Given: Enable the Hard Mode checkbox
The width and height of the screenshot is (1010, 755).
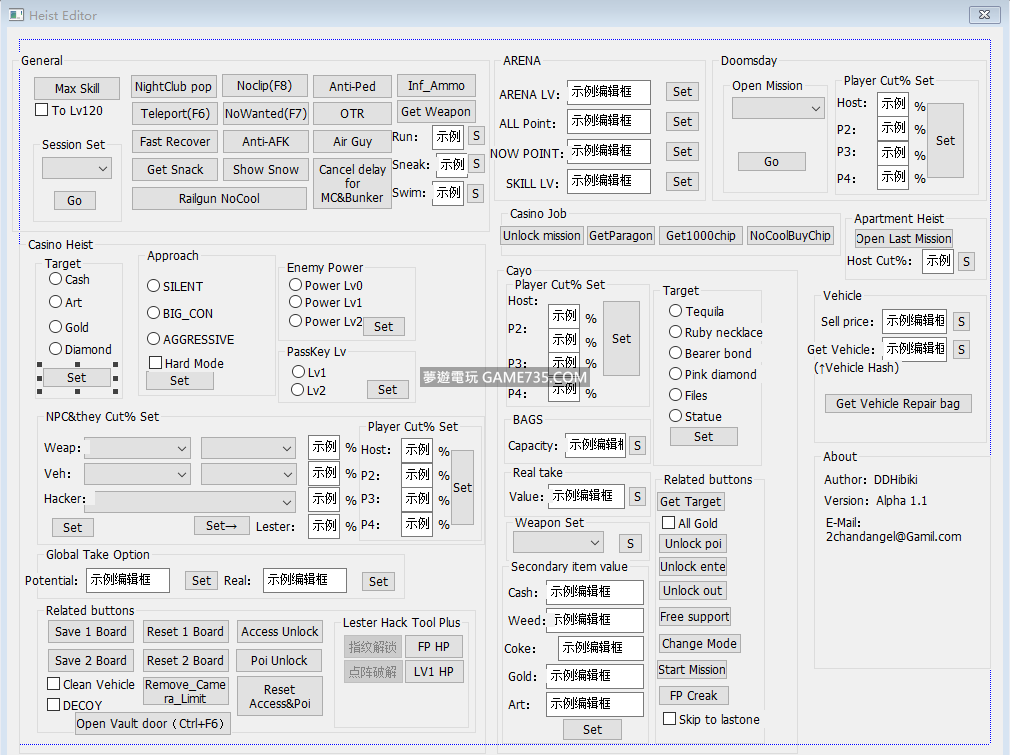Looking at the screenshot, I should click(x=155, y=363).
